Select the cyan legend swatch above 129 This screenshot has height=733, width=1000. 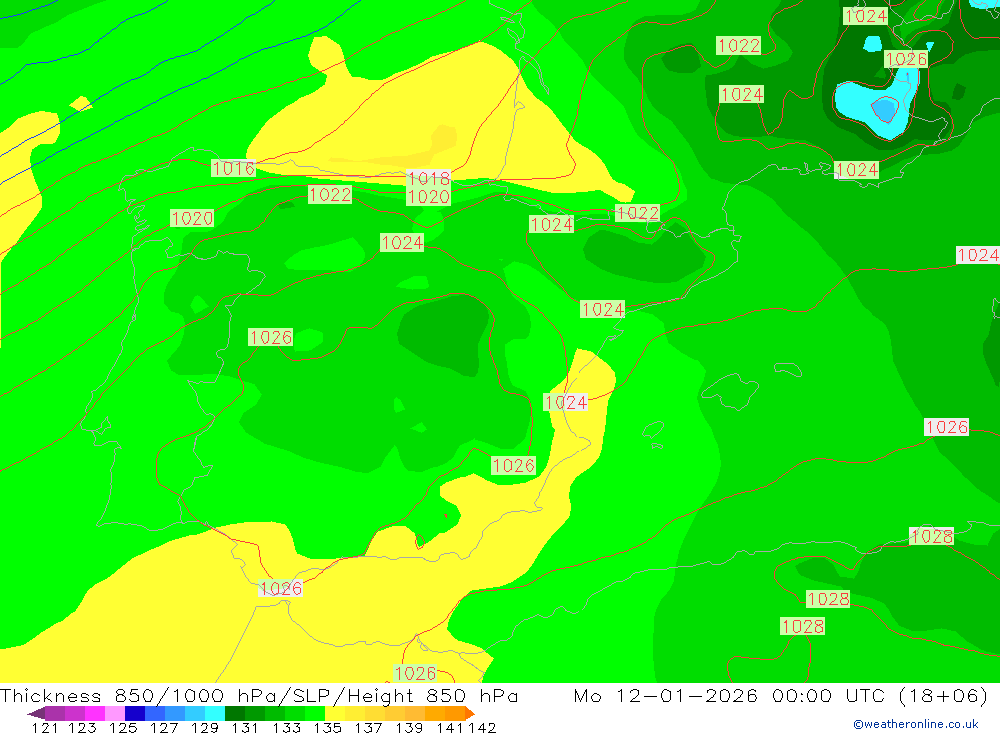pos(215,713)
